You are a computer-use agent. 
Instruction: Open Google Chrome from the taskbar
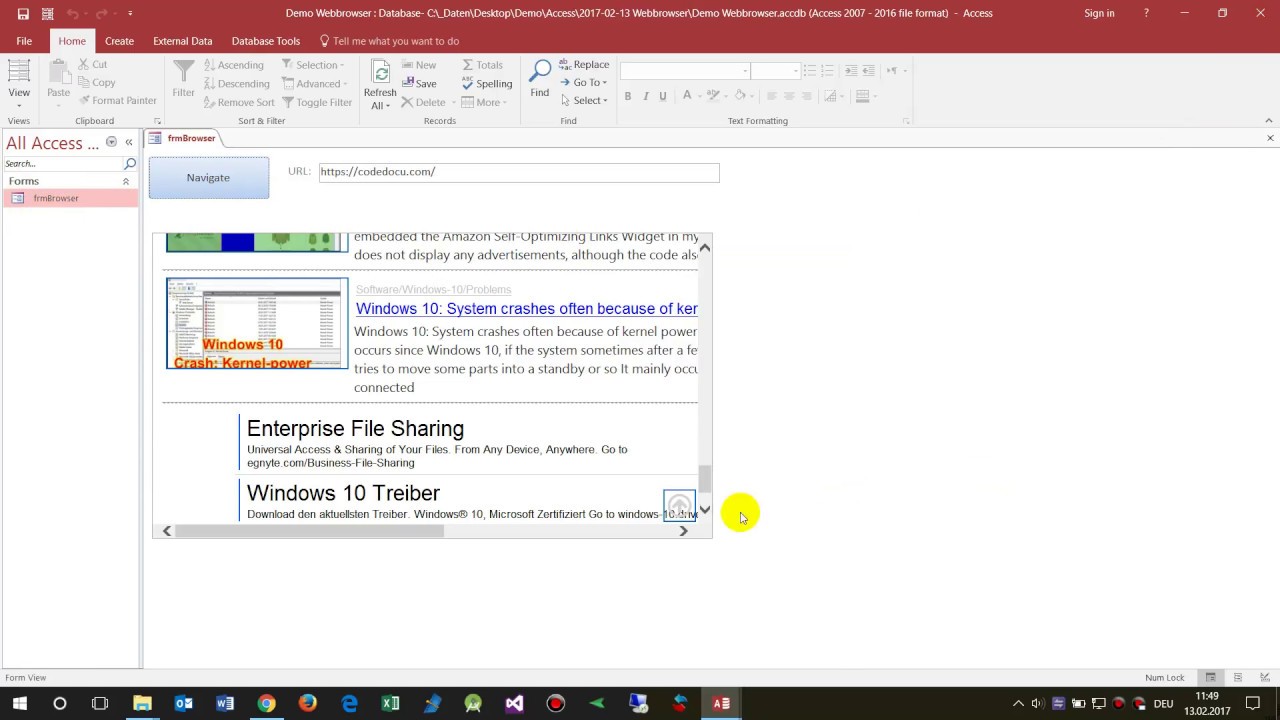tap(266, 703)
